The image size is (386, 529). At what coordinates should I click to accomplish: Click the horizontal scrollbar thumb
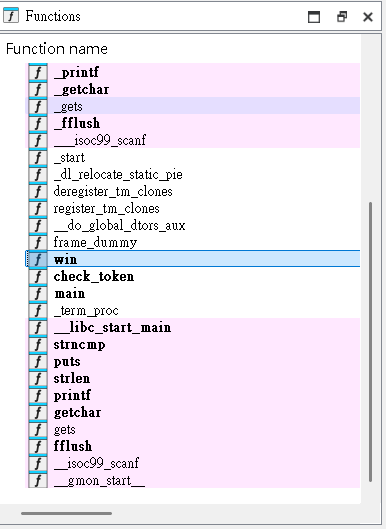[x=66, y=513]
